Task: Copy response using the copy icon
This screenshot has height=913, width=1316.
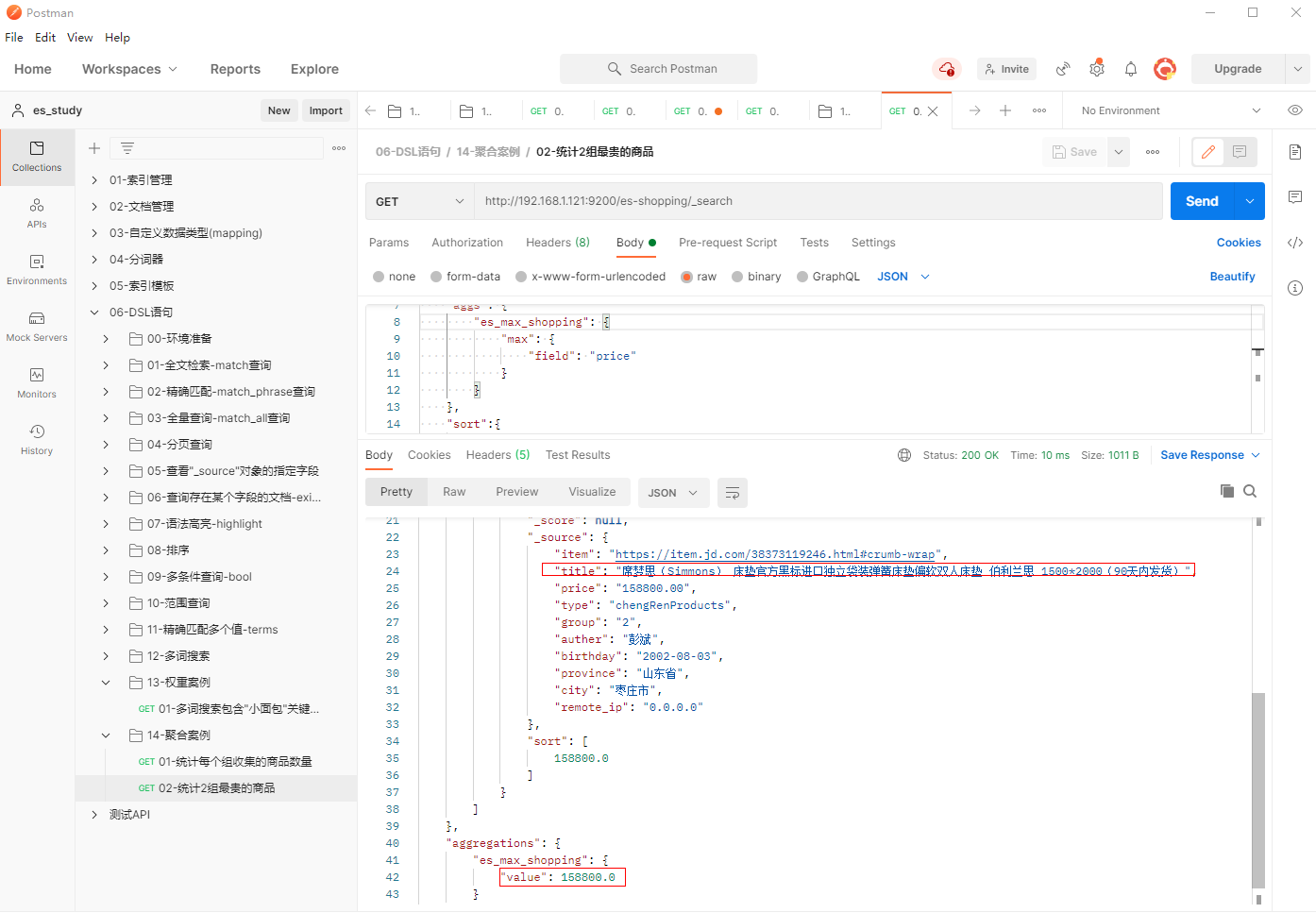Action: click(1226, 491)
